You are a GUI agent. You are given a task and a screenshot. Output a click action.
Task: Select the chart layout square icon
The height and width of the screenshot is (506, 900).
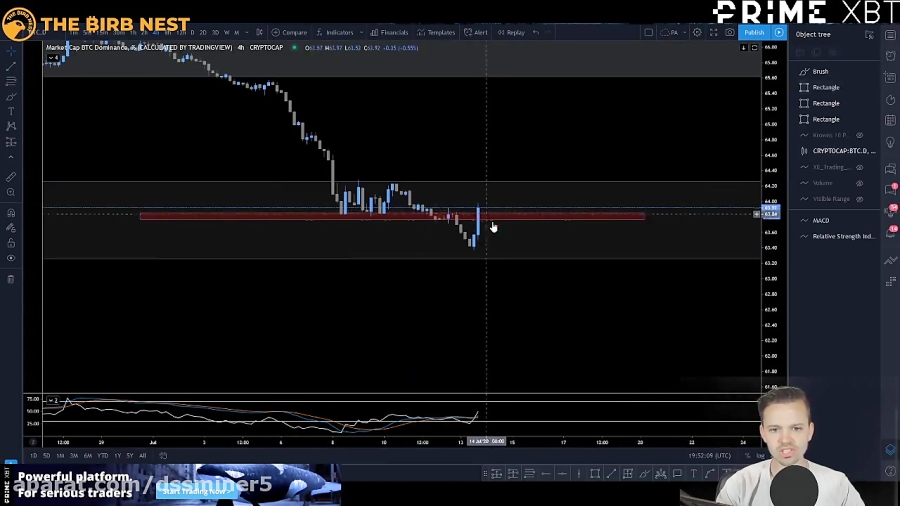click(x=649, y=33)
